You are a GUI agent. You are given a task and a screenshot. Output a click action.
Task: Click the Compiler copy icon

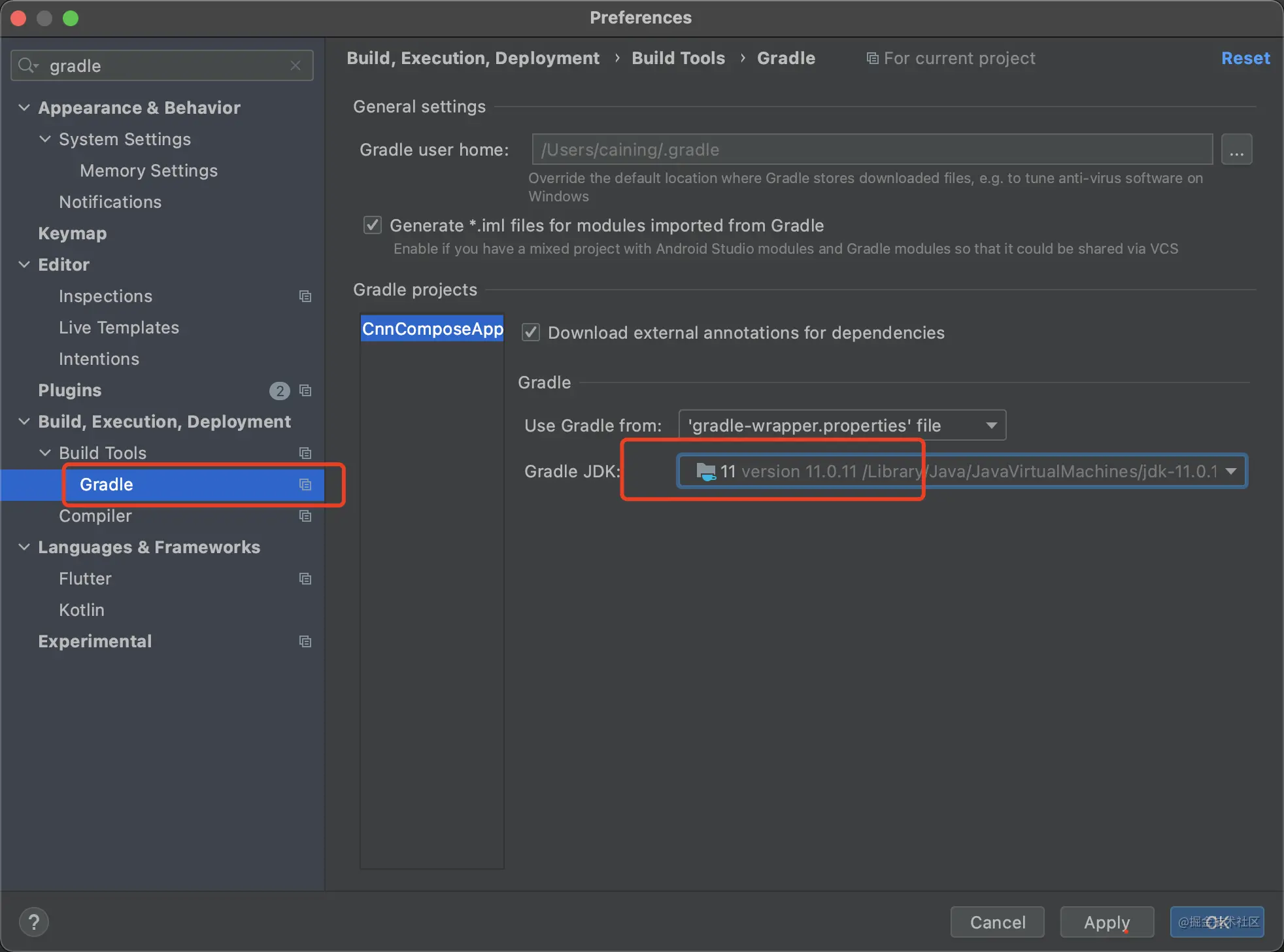click(305, 515)
